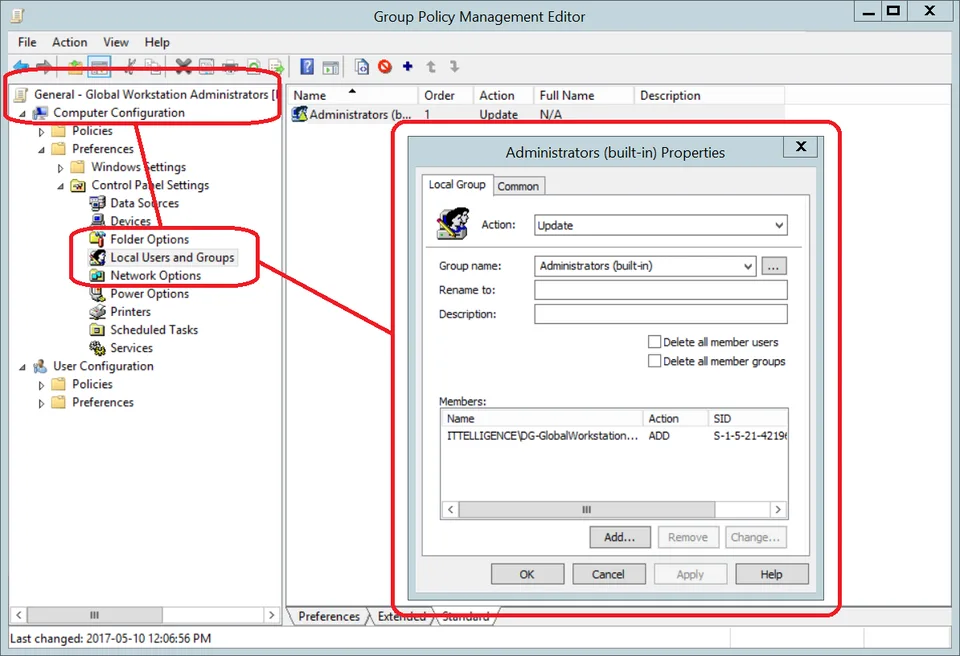The height and width of the screenshot is (656, 960).
Task: Click the Devices icon in tree
Action: [97, 221]
